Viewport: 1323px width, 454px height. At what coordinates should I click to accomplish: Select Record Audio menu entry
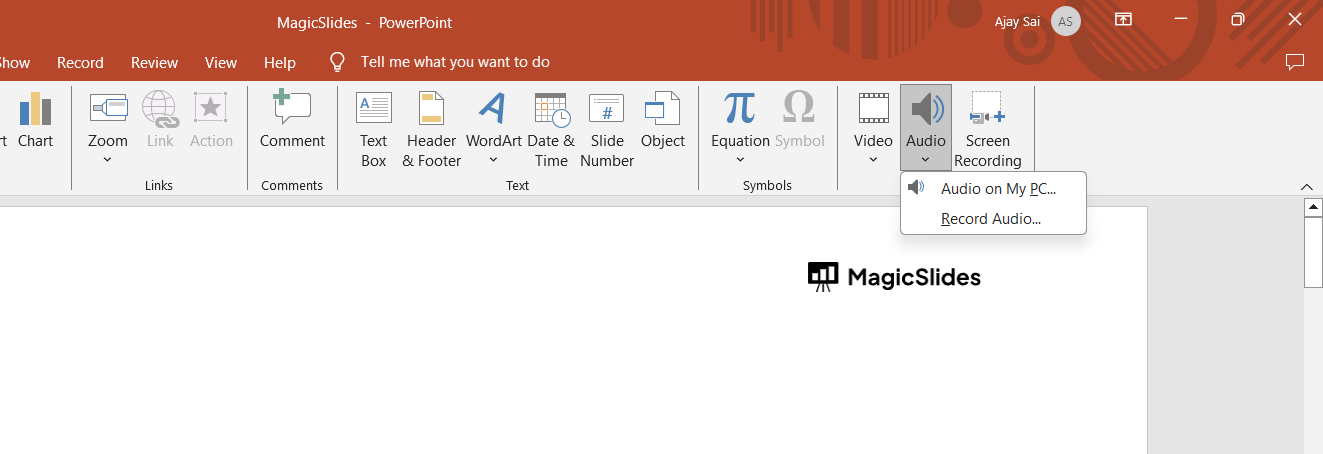click(991, 219)
